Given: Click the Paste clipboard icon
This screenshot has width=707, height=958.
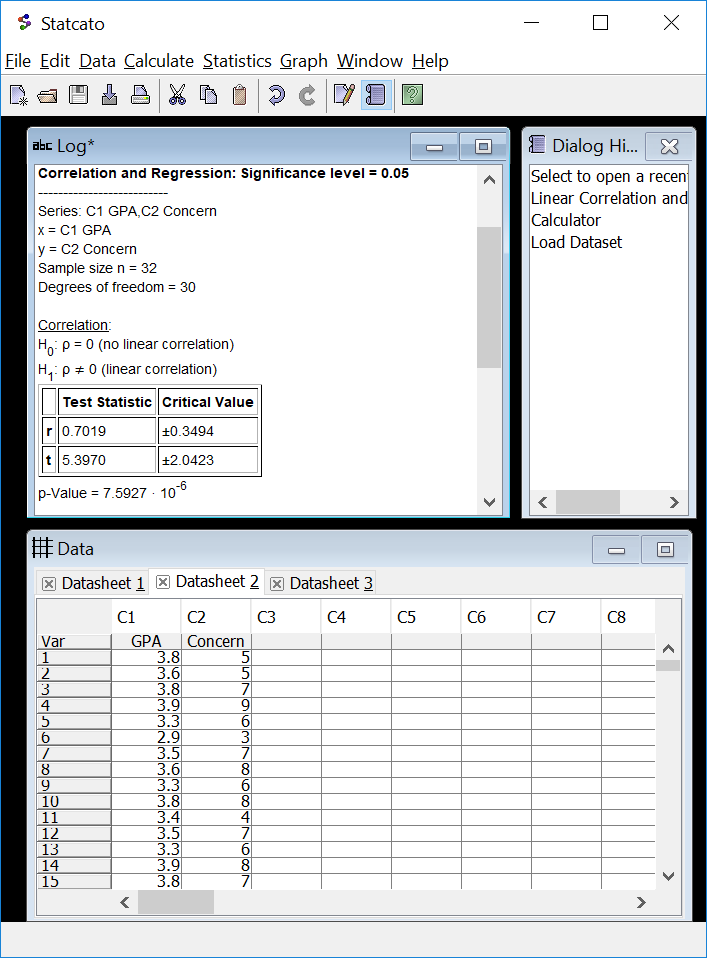Looking at the screenshot, I should coord(239,95).
